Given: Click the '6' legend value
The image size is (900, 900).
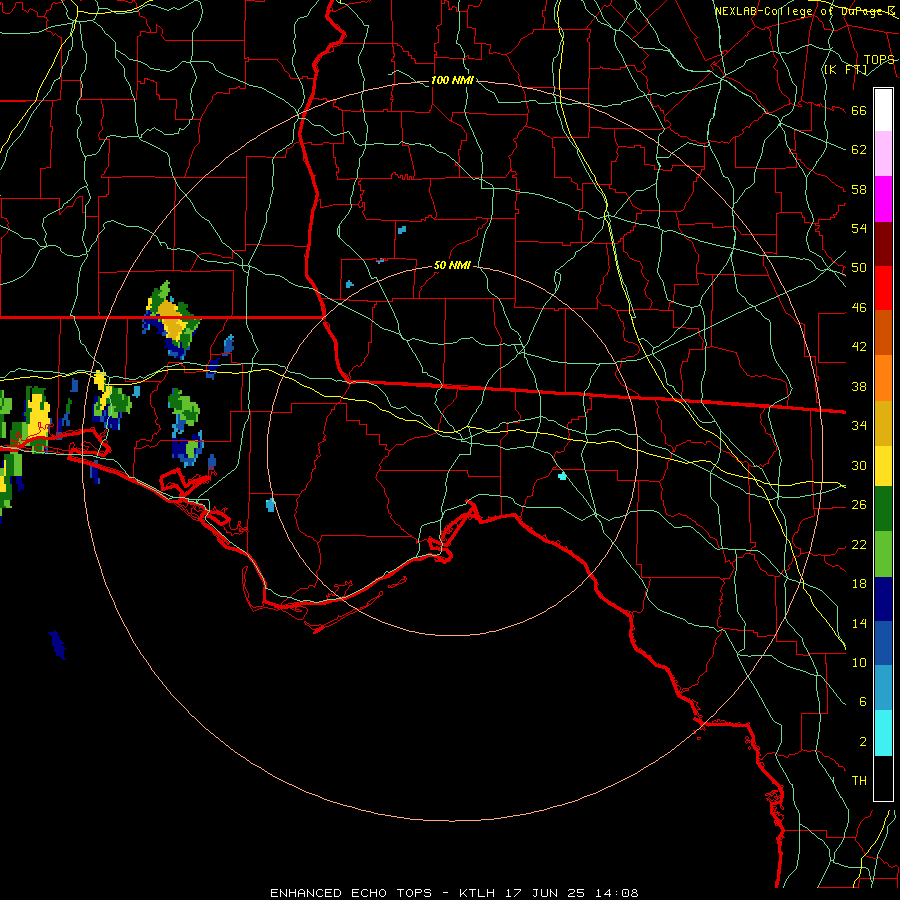Looking at the screenshot, I should (863, 701).
